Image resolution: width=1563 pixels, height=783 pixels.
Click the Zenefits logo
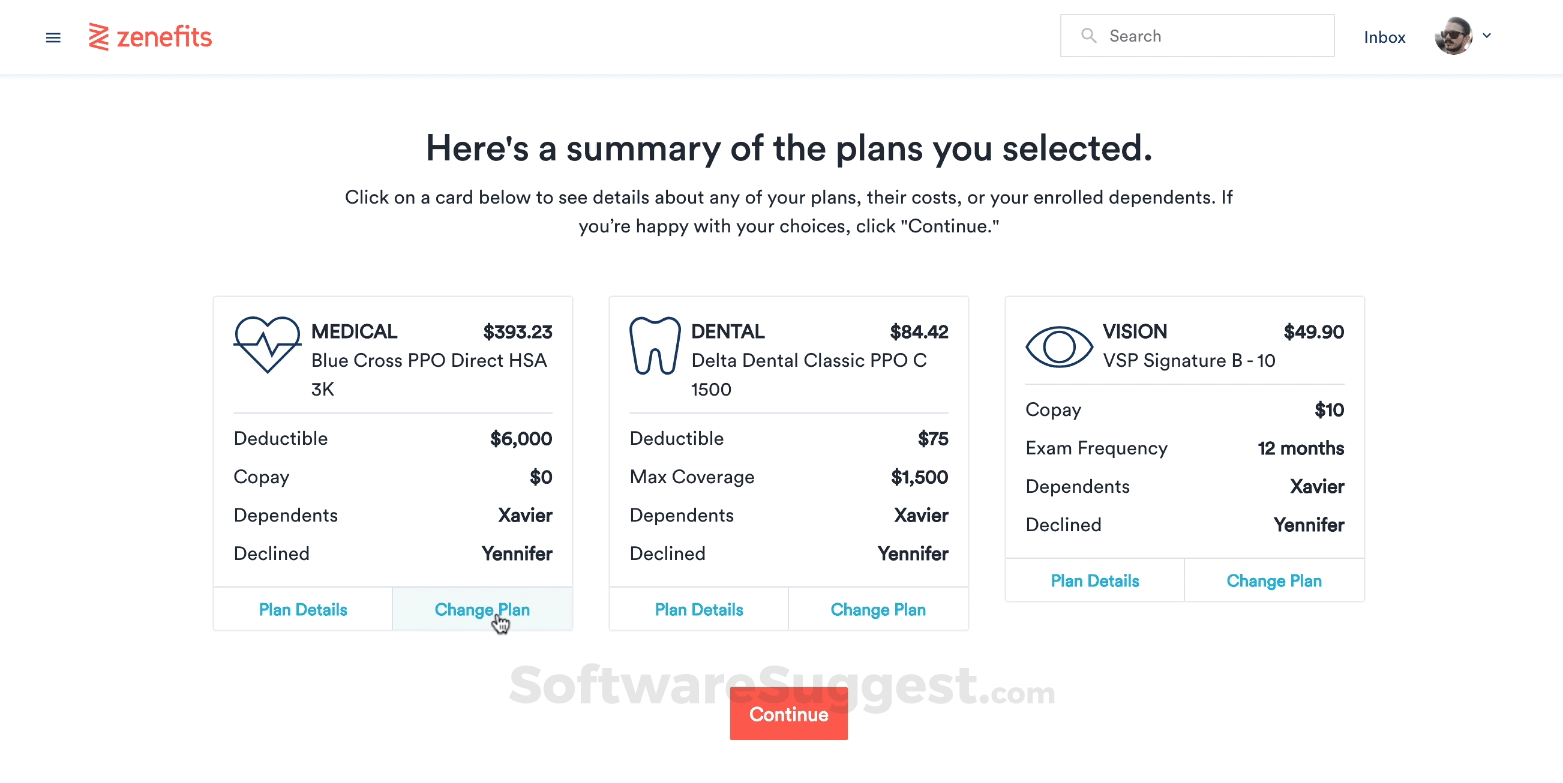point(151,37)
